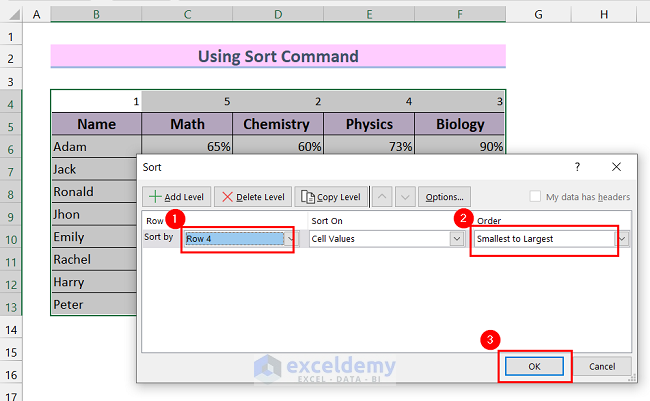Click the Add Level button
This screenshot has height=401, width=650.
coord(176,197)
